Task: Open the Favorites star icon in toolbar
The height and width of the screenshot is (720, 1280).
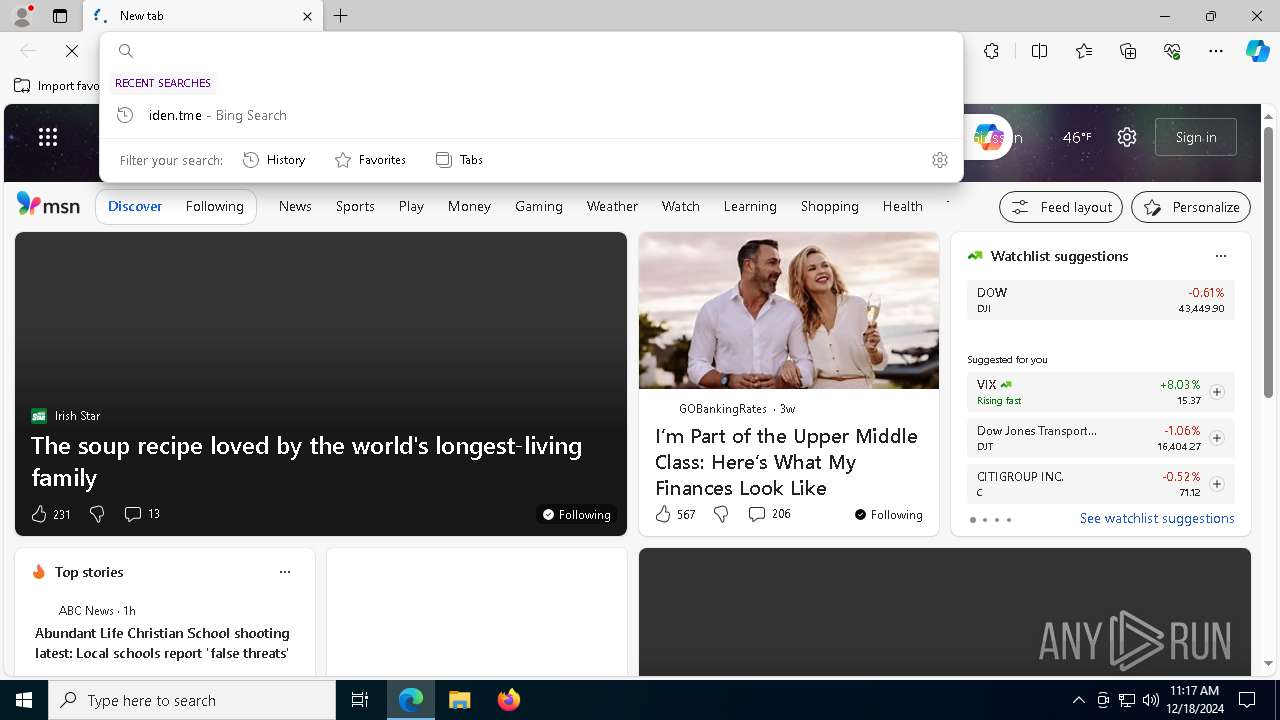Action: (1084, 51)
